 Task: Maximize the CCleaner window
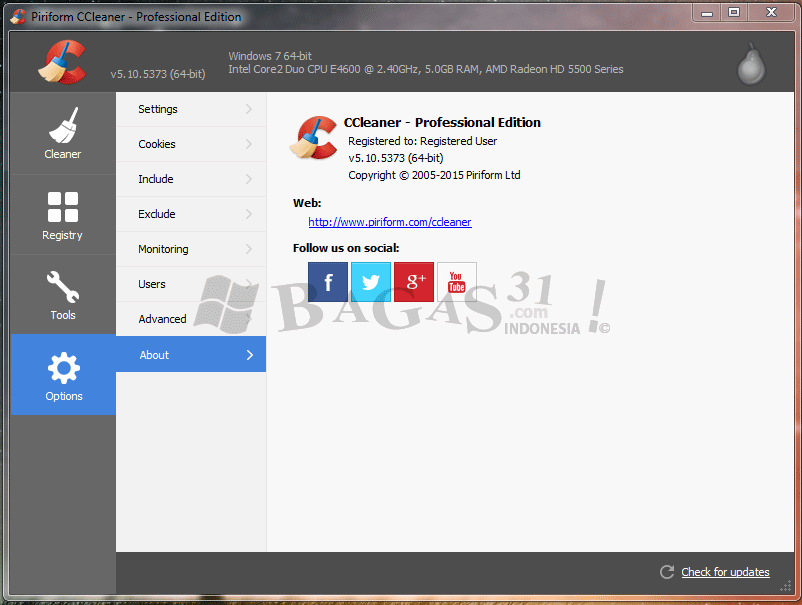(x=734, y=13)
